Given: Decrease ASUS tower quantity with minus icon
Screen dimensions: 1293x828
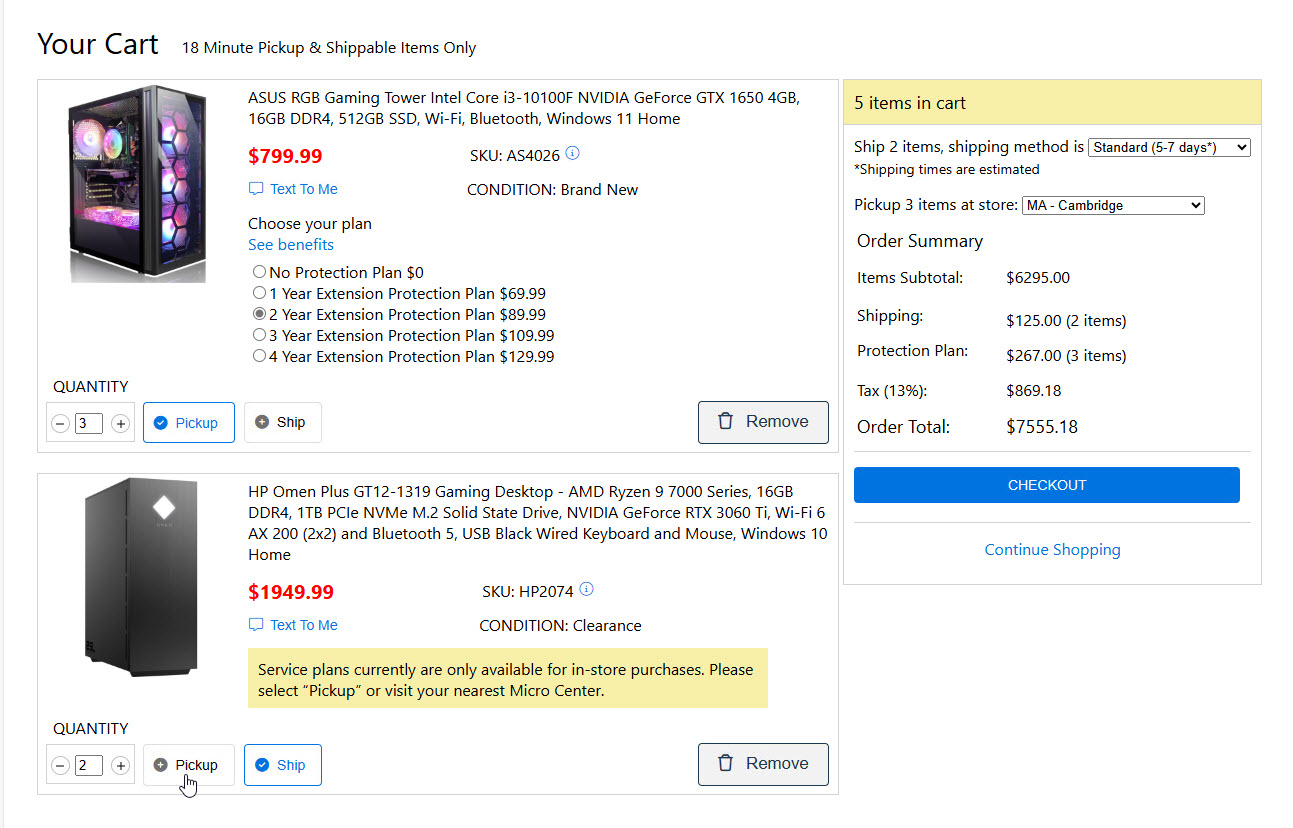Looking at the screenshot, I should point(60,424).
